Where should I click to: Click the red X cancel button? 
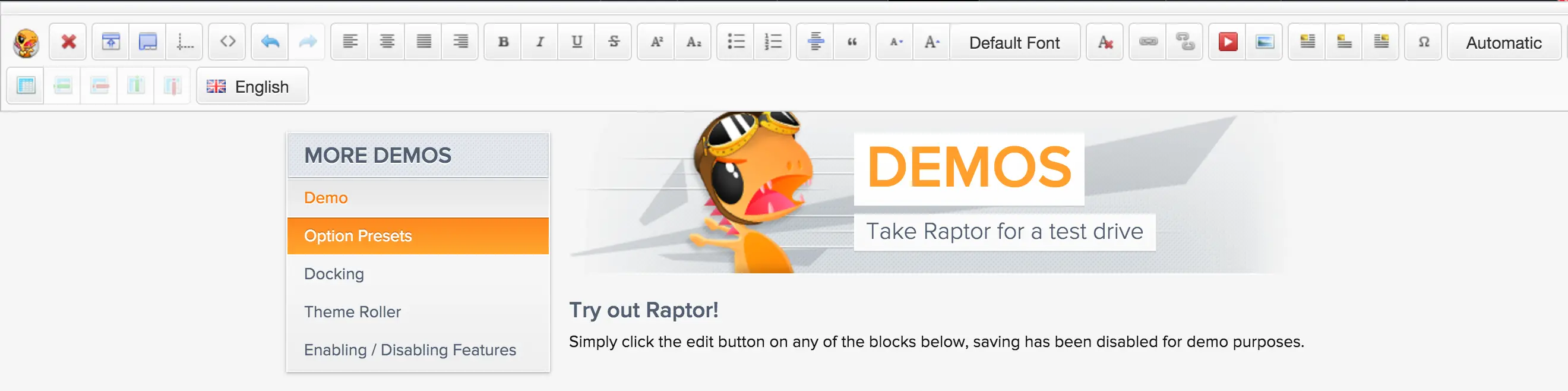click(x=68, y=42)
